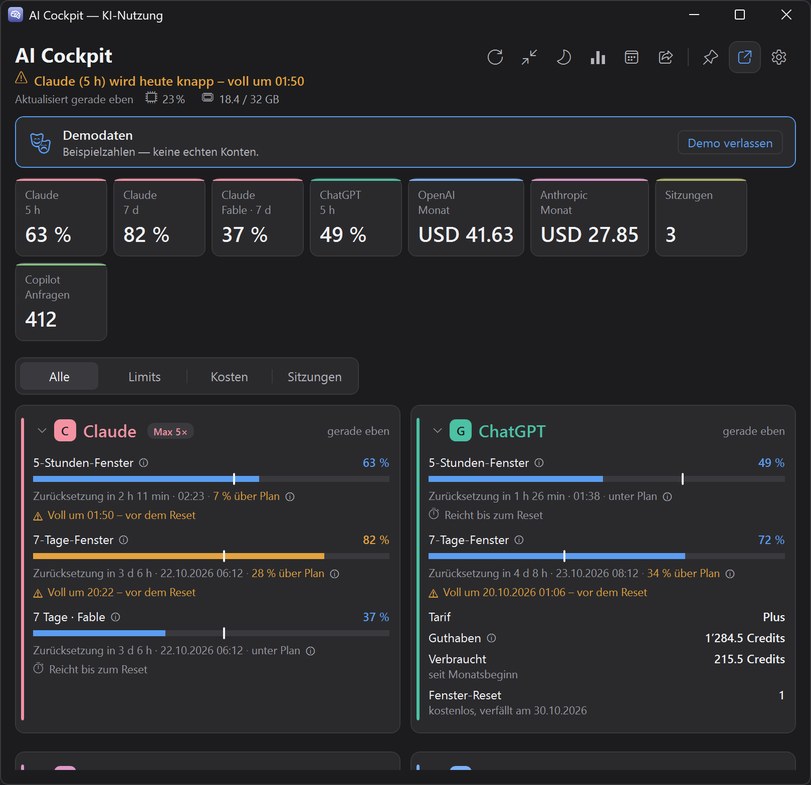Viewport: 811px width, 785px height.
Task: Click the orange Claude 7-Tage-Fenster progress bar
Action: coord(211,556)
